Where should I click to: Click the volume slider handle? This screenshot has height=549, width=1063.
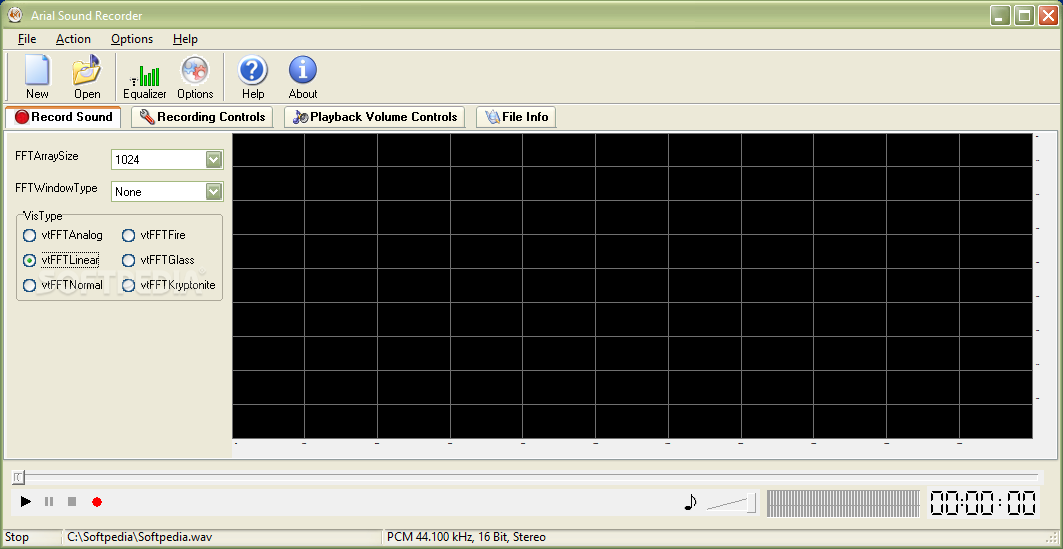point(751,503)
